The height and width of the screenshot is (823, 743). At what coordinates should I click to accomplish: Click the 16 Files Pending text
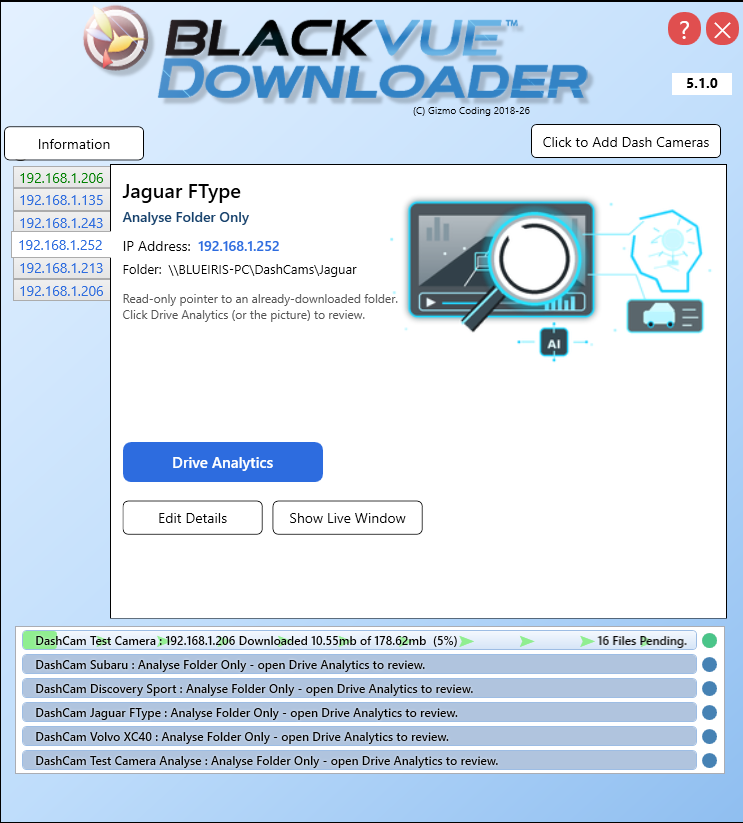(x=642, y=641)
